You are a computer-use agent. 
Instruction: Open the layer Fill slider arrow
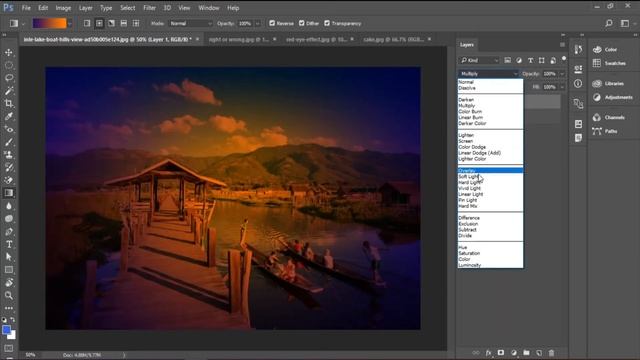562,87
